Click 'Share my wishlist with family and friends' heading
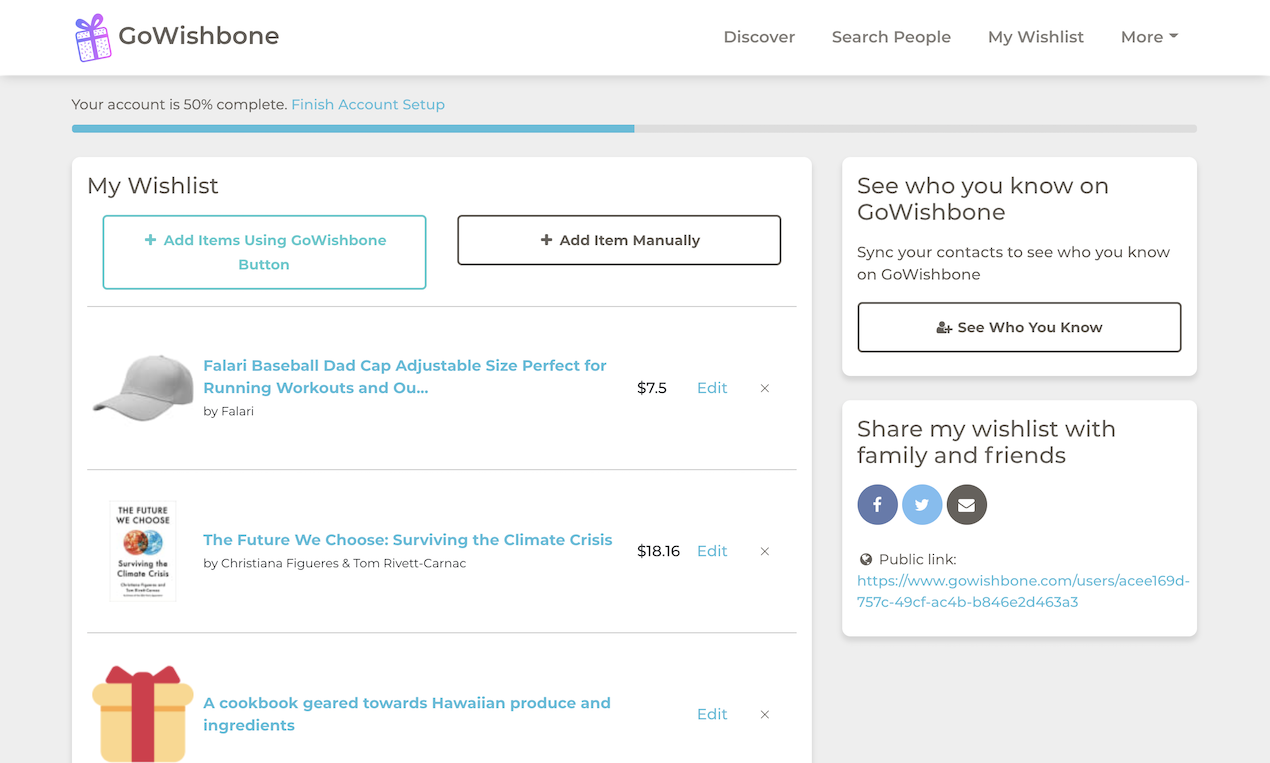Image resolution: width=1270 pixels, height=763 pixels. coord(986,442)
